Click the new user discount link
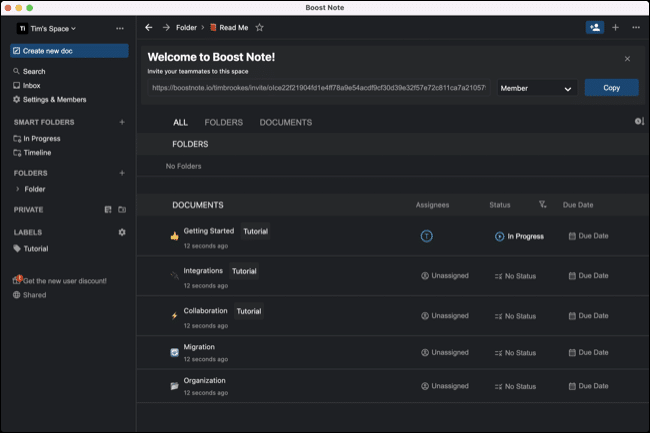The height and width of the screenshot is (433, 650). (x=60, y=281)
